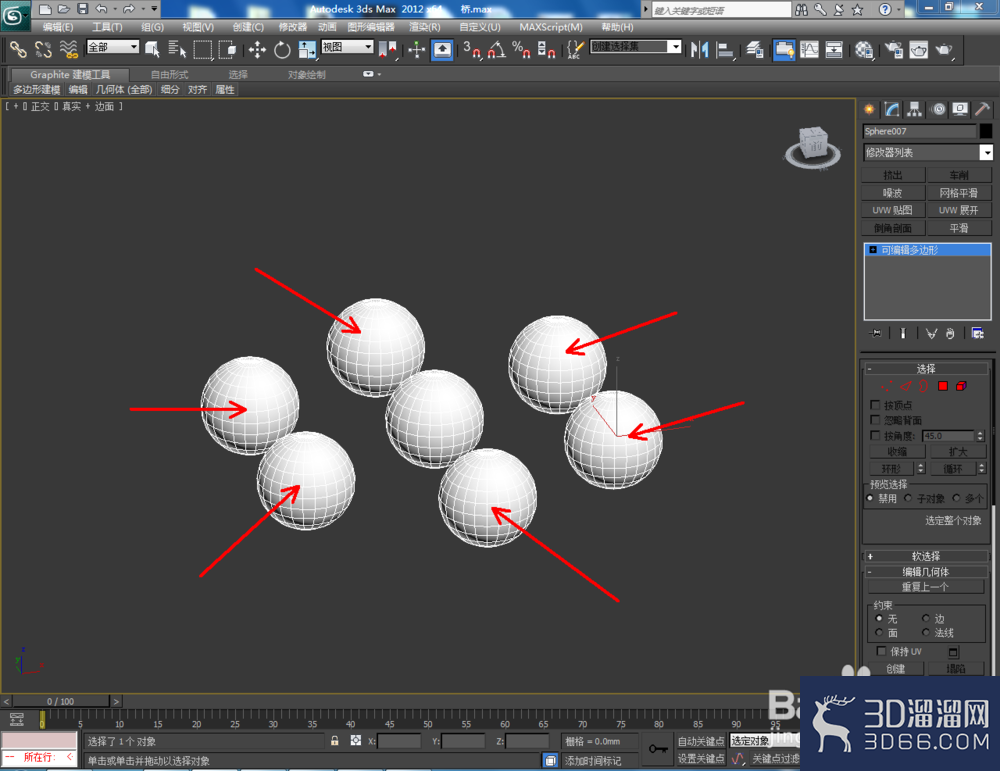The width and height of the screenshot is (1000, 771).
Task: Select Polygon sub-object level icon
Action: pyautogui.click(x=943, y=386)
